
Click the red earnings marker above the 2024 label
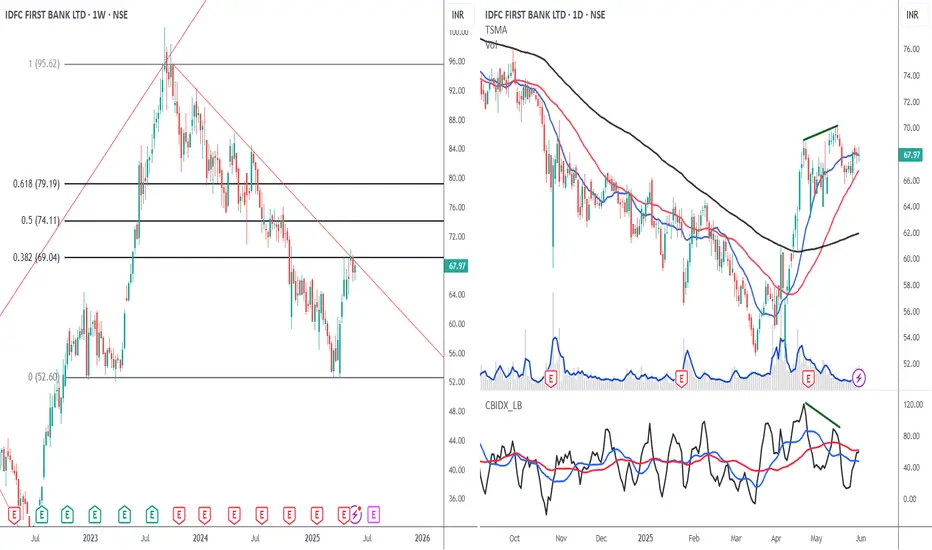[x=204, y=514]
